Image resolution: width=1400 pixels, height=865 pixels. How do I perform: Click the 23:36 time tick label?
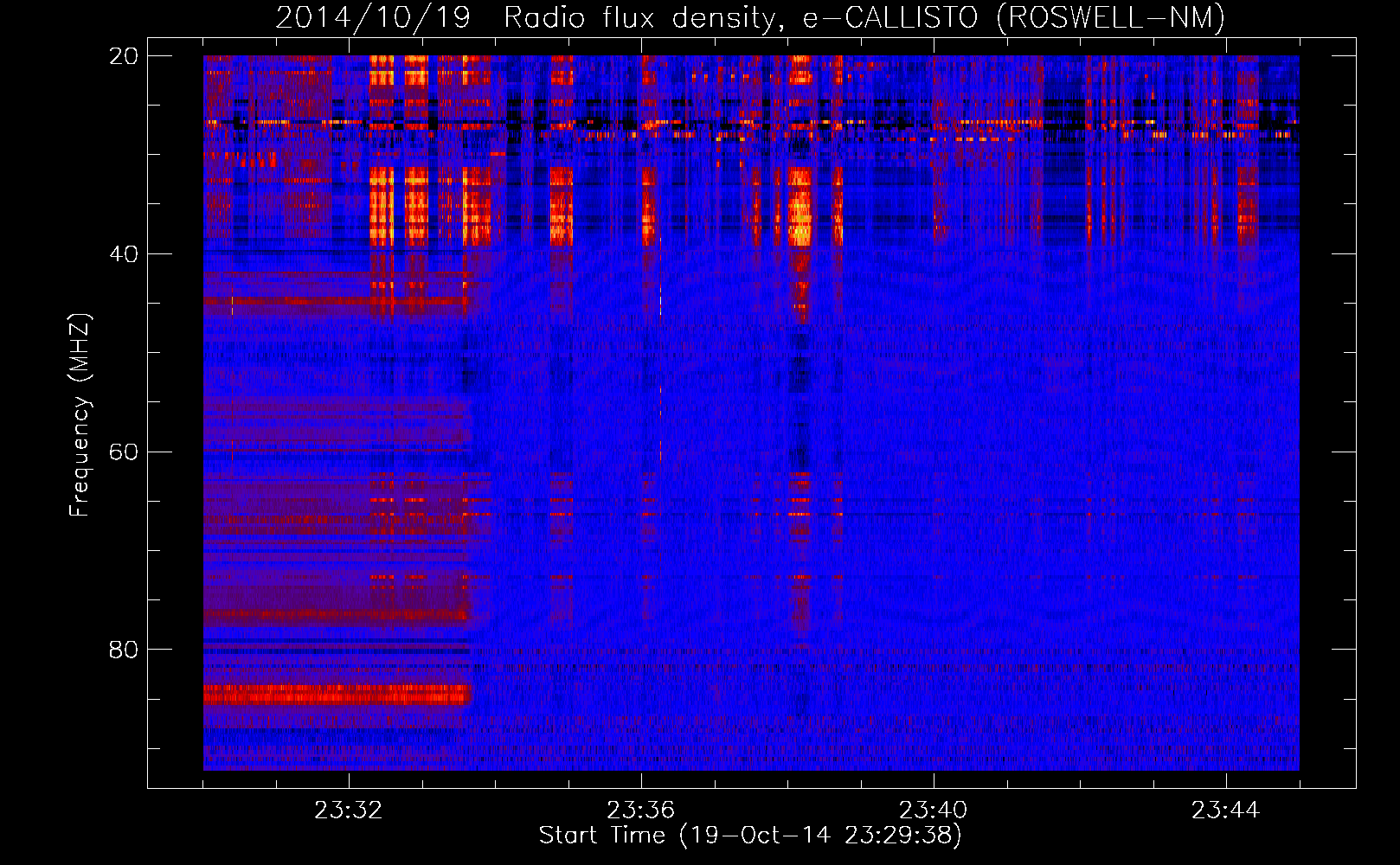640,811
